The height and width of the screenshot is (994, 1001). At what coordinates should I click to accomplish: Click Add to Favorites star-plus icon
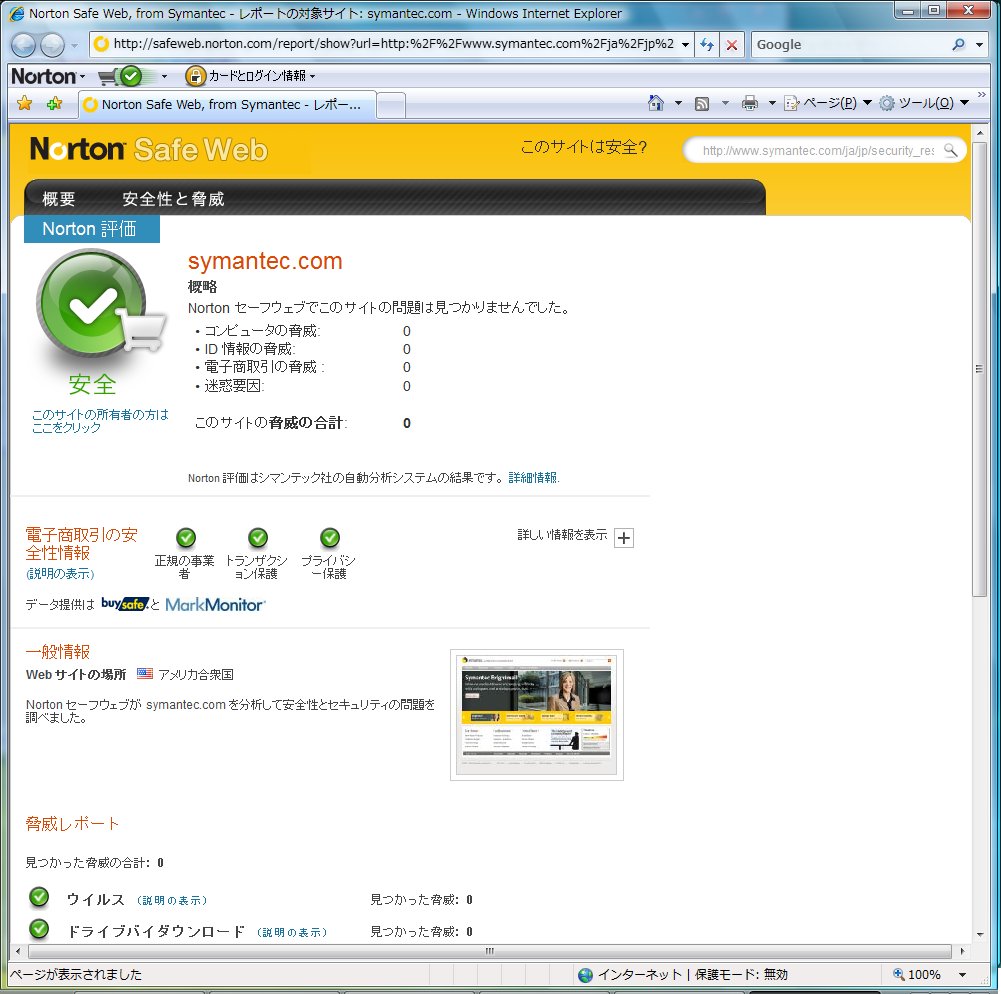pos(54,103)
